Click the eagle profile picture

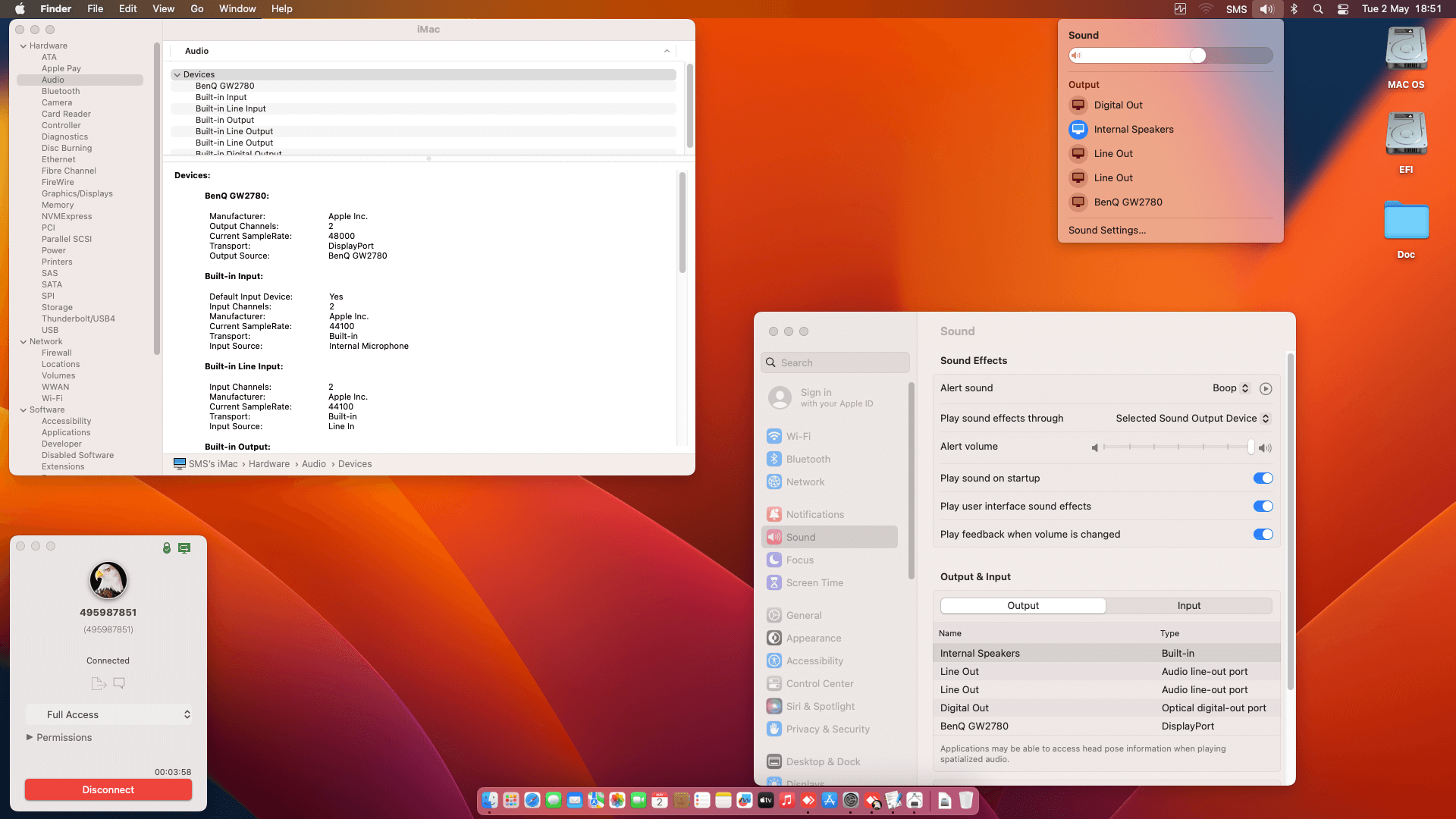[108, 580]
